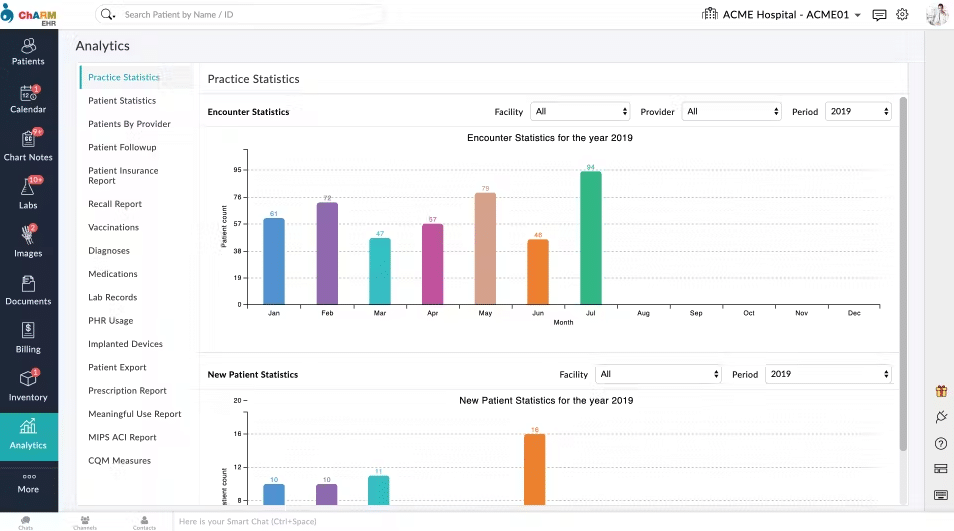The image size is (954, 531).
Task: Open Encounter Statistics Provider dropdown
Action: (731, 111)
